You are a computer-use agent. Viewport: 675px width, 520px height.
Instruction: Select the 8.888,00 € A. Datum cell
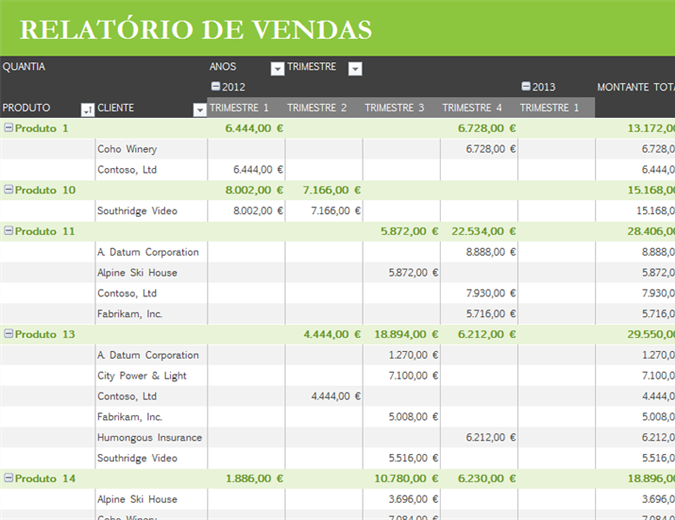[x=491, y=252]
